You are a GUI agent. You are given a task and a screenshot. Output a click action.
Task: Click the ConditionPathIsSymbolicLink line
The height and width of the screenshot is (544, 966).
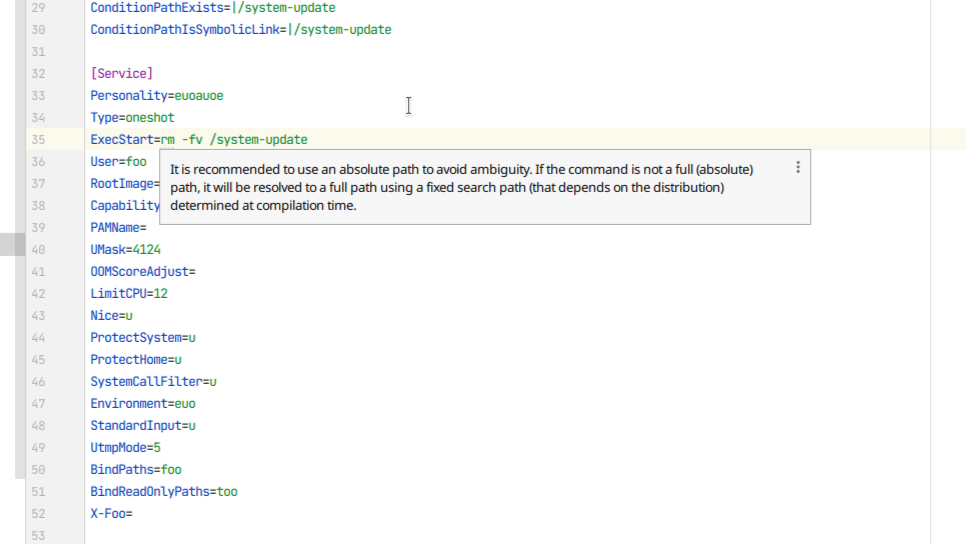[x=241, y=30]
